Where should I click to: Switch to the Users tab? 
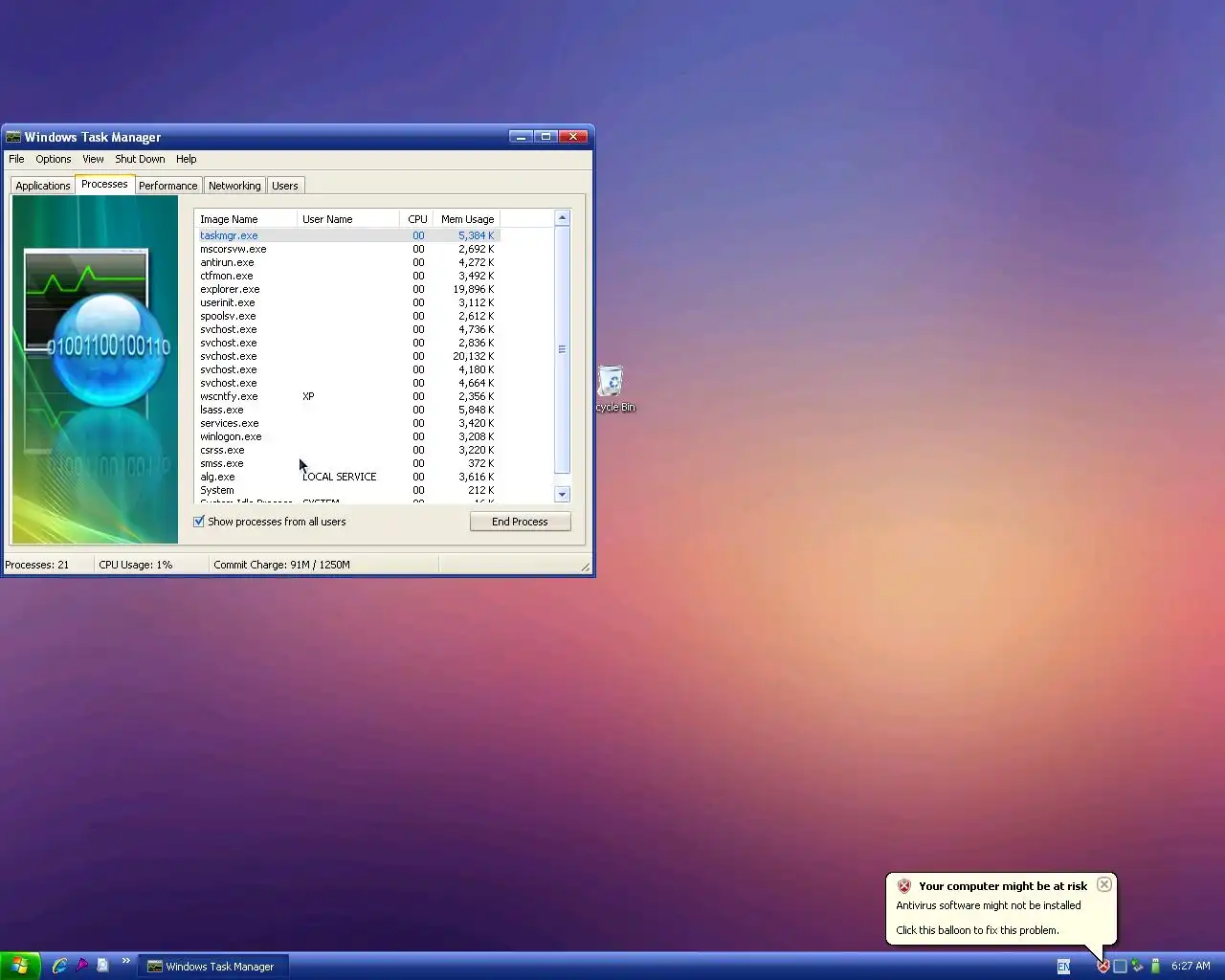[x=285, y=186]
